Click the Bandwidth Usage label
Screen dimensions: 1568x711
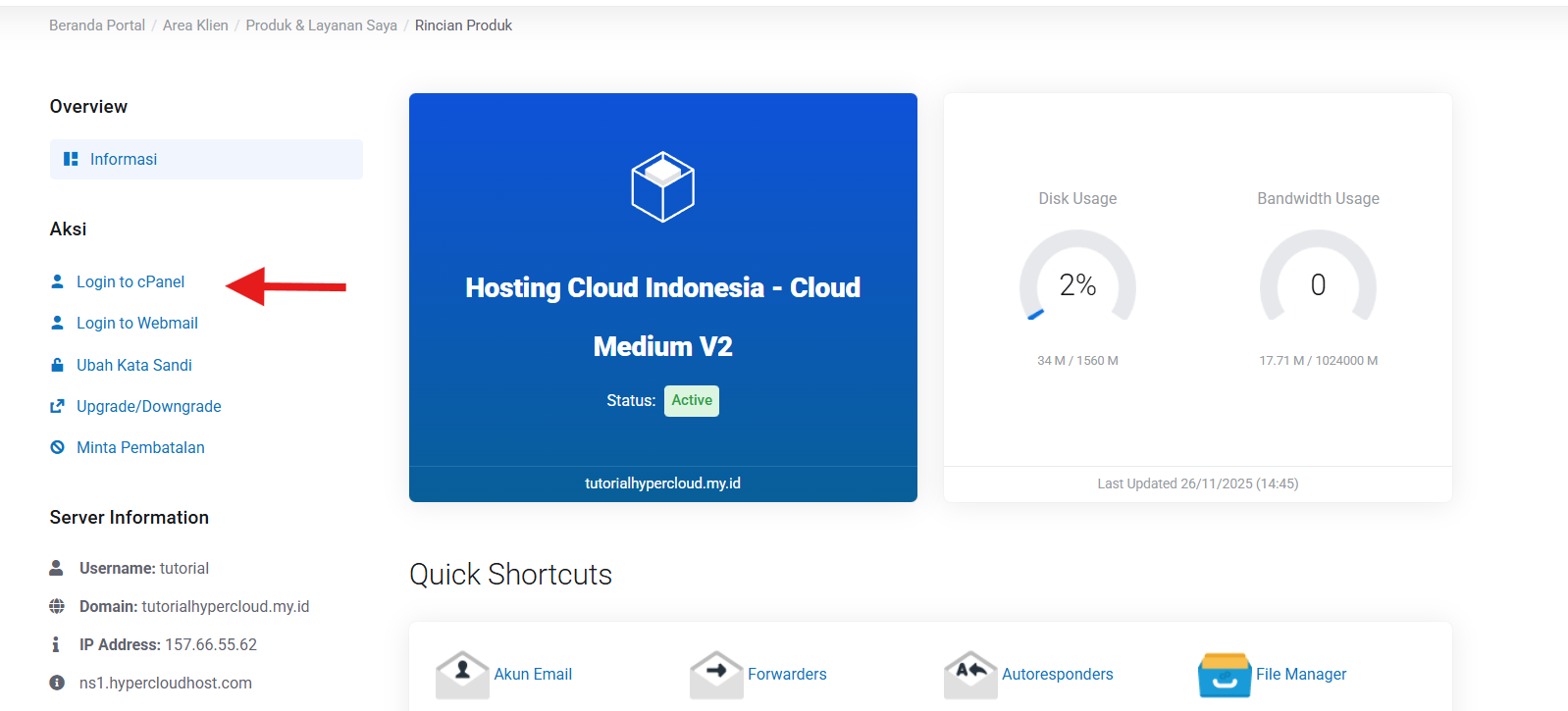pyautogui.click(x=1318, y=198)
